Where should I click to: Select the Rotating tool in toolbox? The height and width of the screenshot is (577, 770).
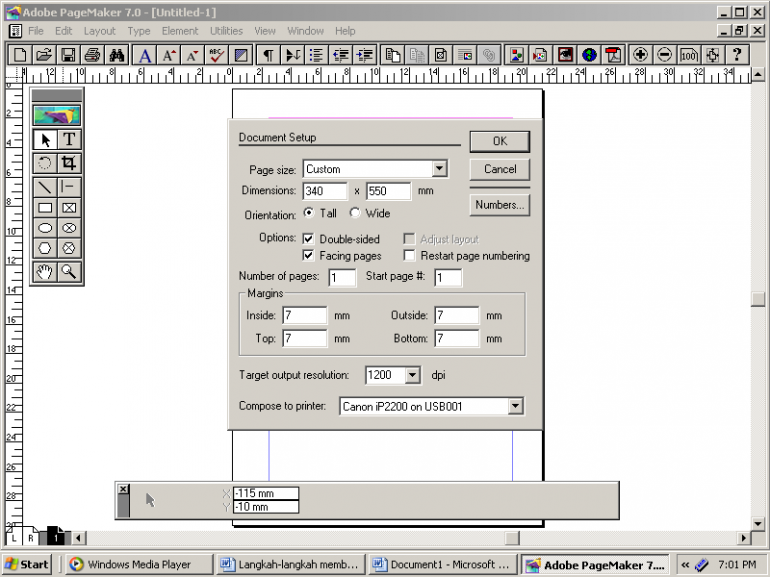[45, 163]
